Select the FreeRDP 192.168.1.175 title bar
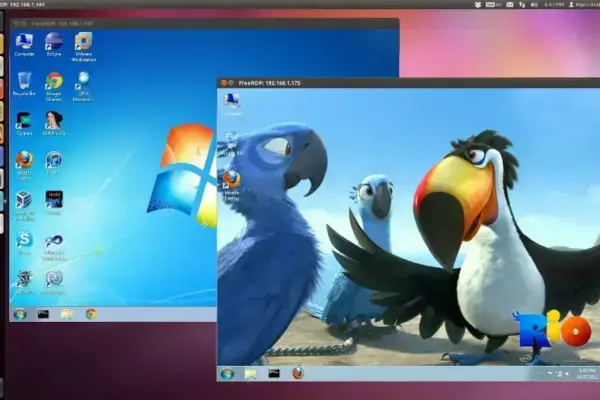 [x=408, y=83]
